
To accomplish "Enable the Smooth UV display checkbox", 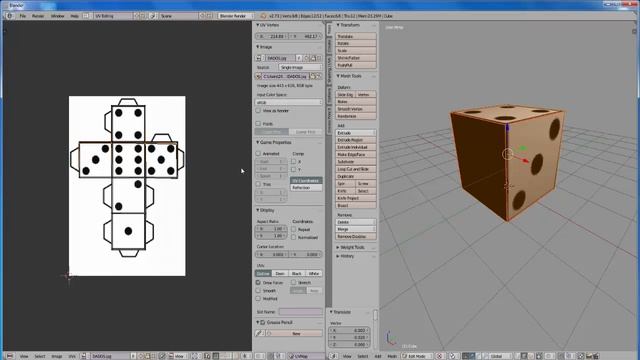I will tap(258, 291).
